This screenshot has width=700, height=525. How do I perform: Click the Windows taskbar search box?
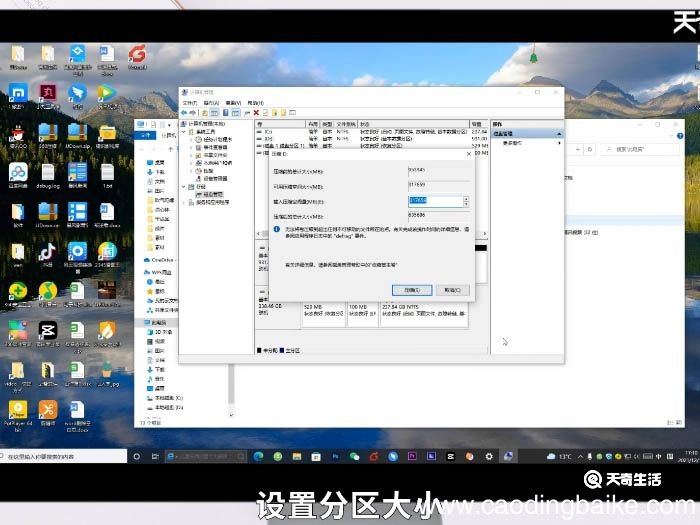pos(62,456)
